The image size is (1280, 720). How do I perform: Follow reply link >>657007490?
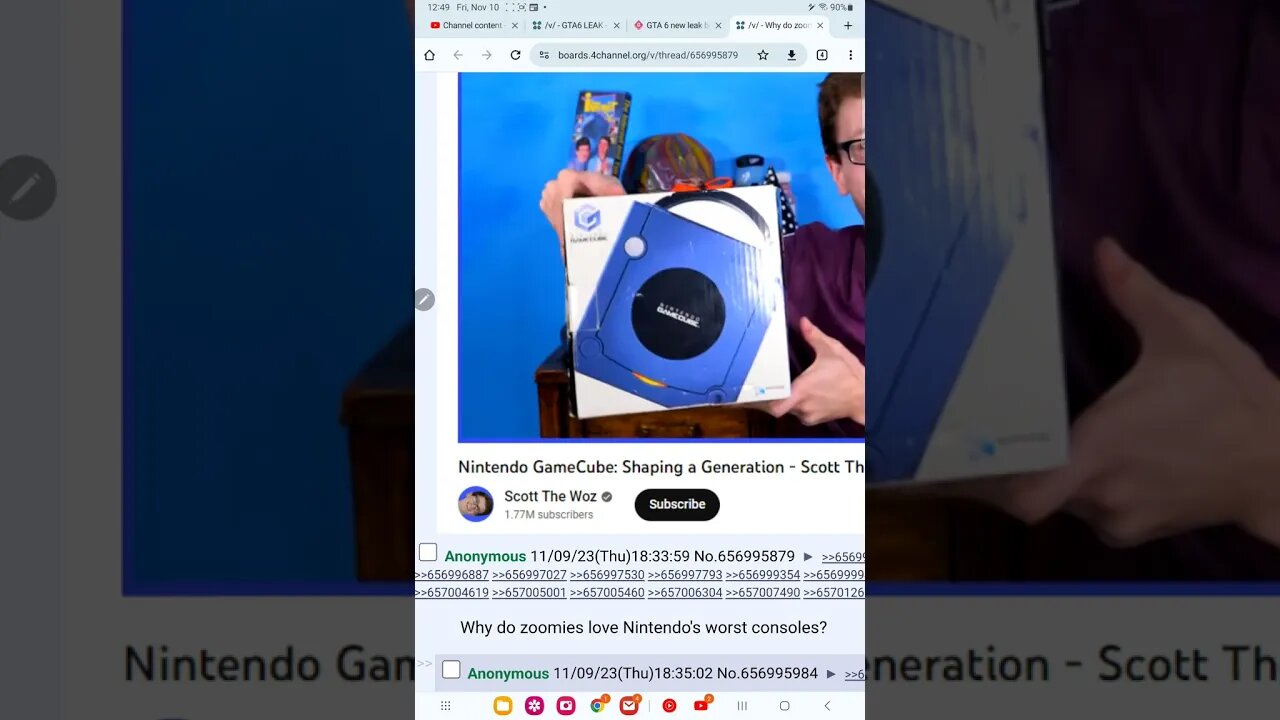(763, 593)
